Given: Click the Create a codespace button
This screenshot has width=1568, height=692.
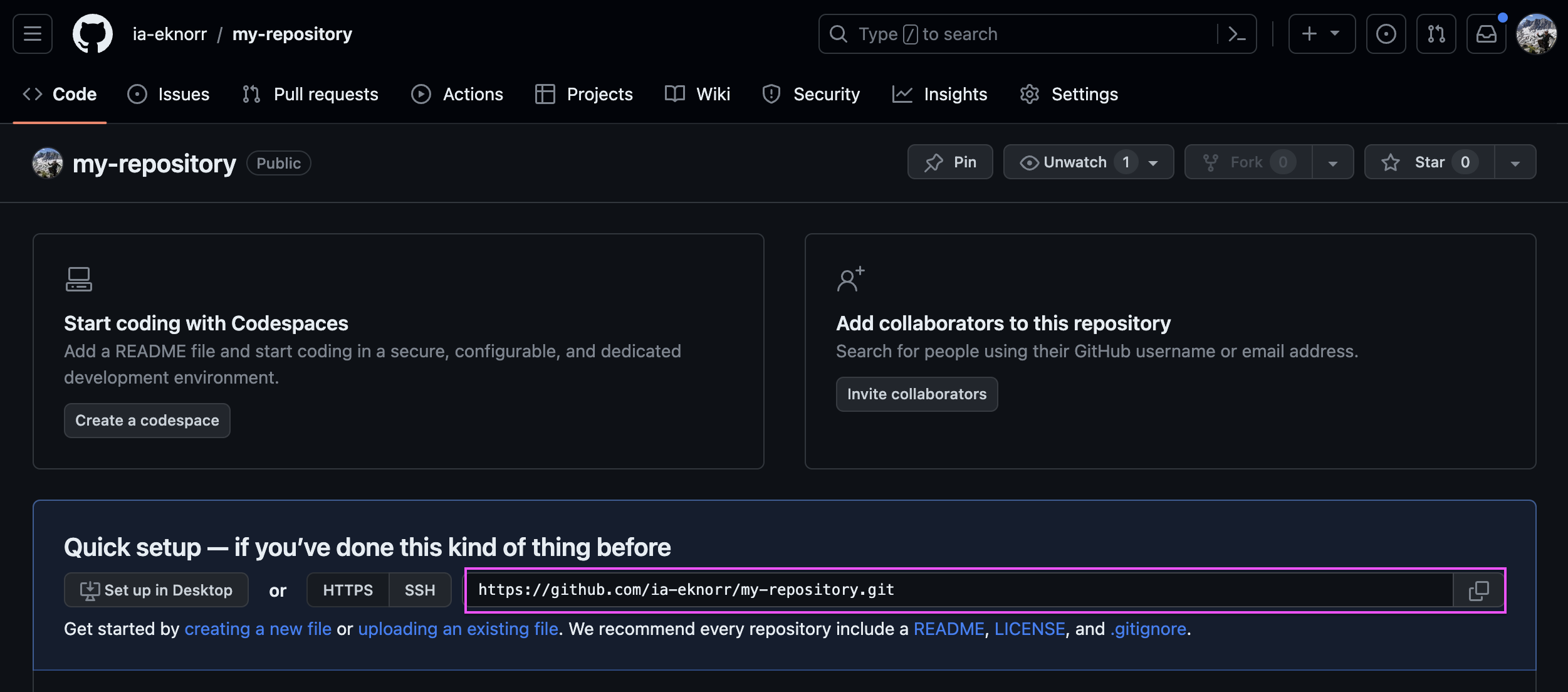Looking at the screenshot, I should point(147,421).
